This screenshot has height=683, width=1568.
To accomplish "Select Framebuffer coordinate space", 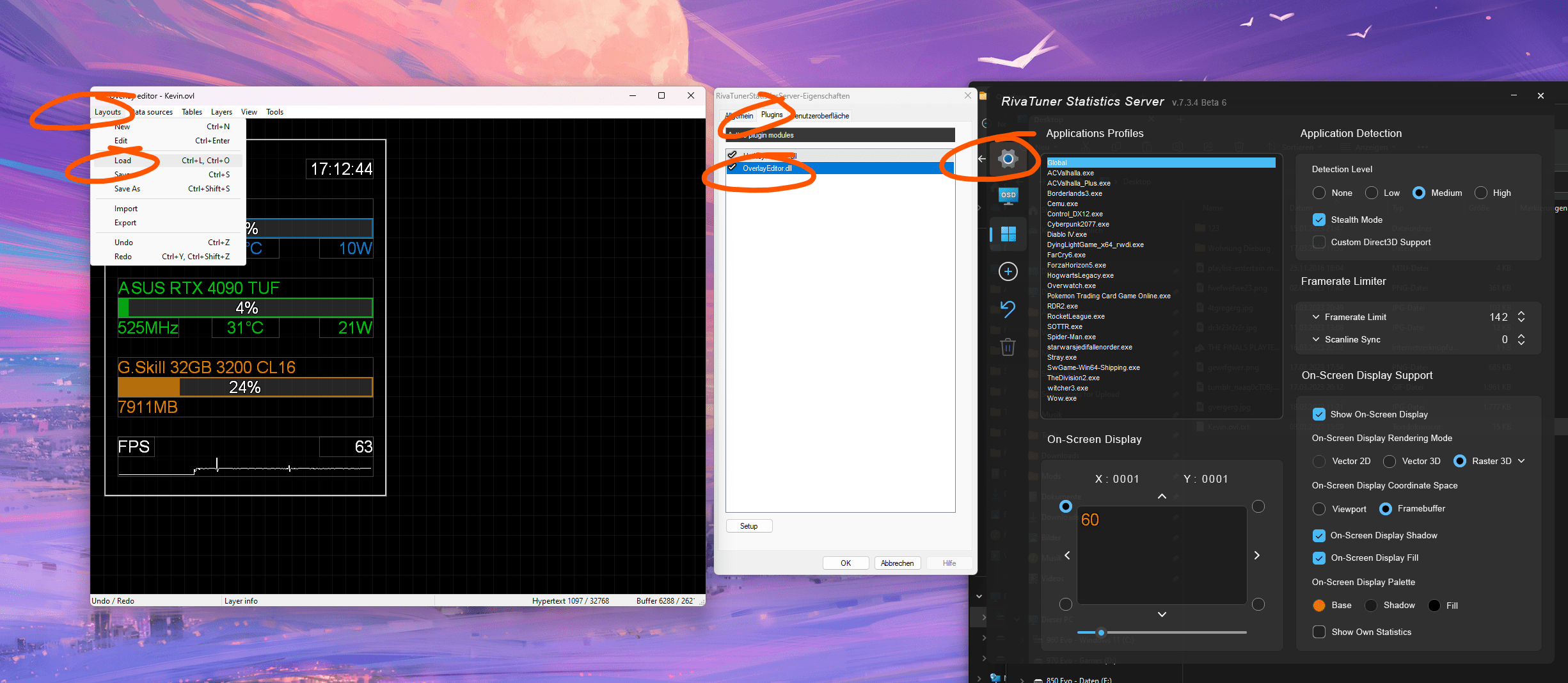I will click(1386, 509).
